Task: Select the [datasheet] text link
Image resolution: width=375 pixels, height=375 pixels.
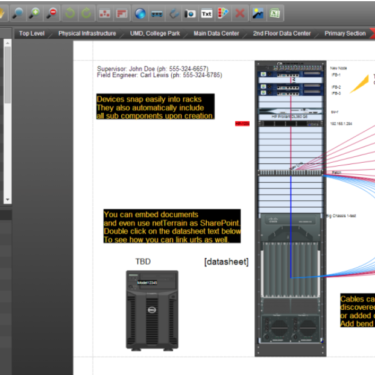Action: pos(226,262)
